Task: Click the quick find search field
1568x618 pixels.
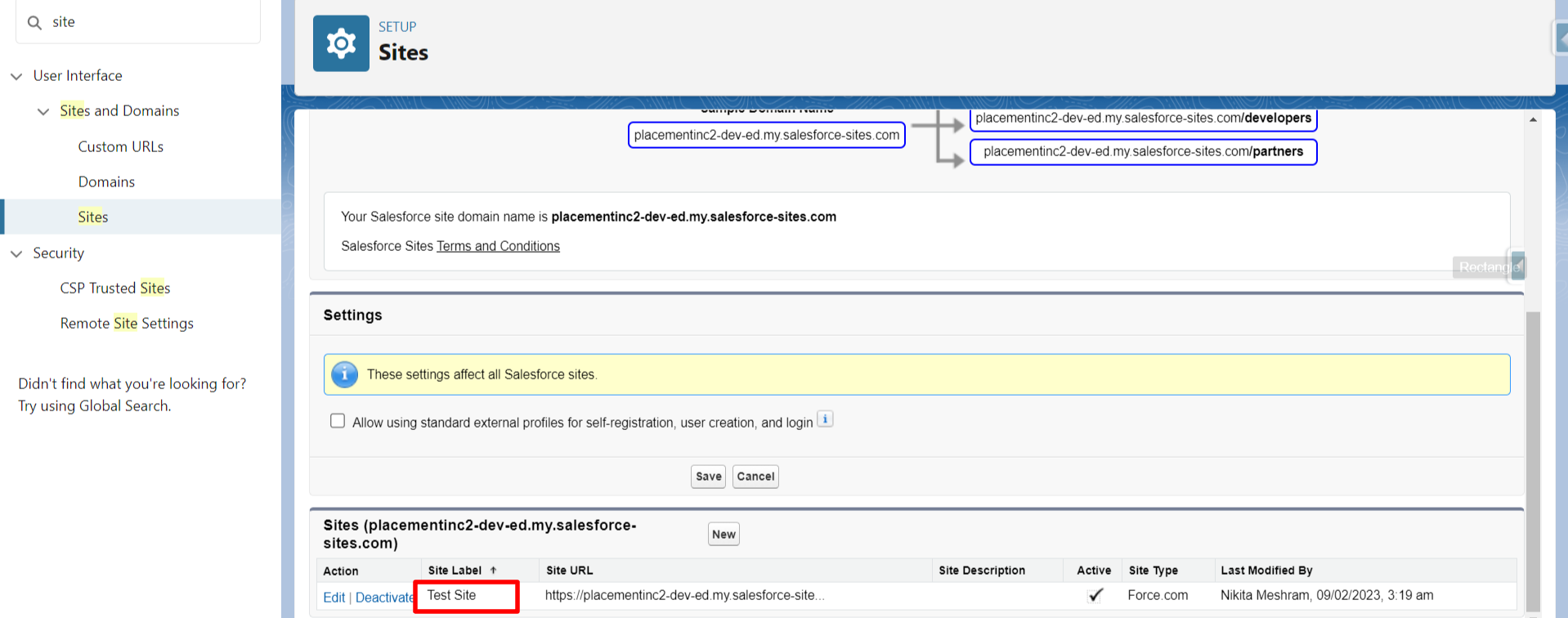Action: point(138,22)
